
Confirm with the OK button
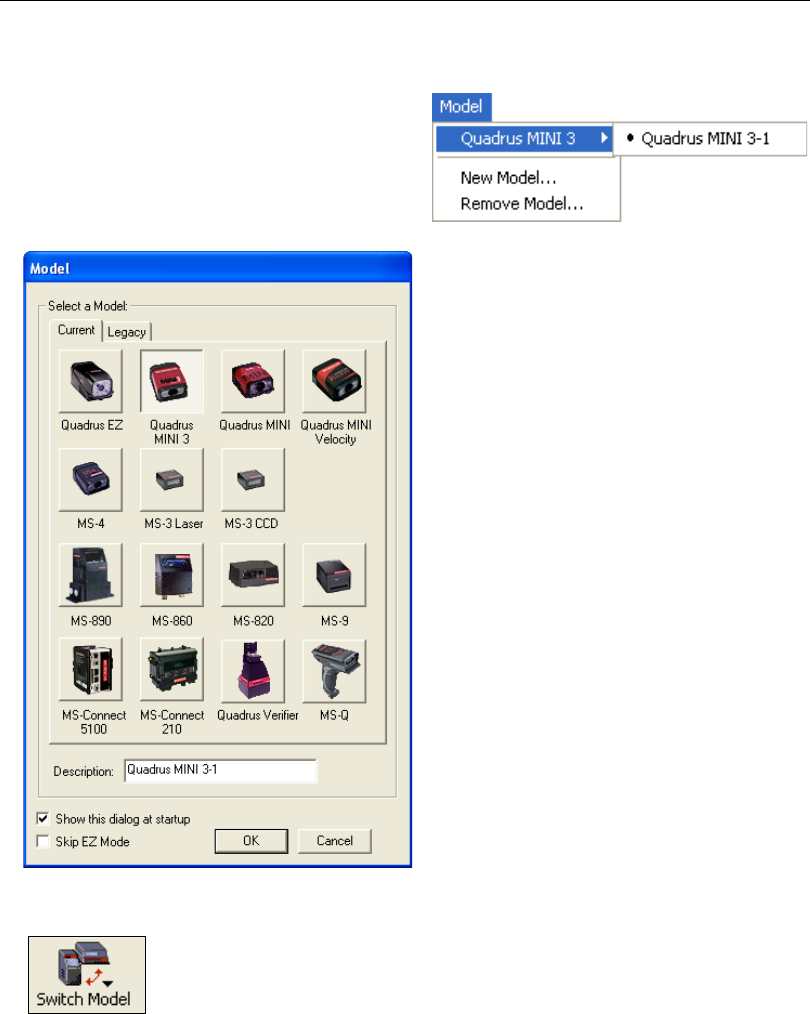(251, 841)
